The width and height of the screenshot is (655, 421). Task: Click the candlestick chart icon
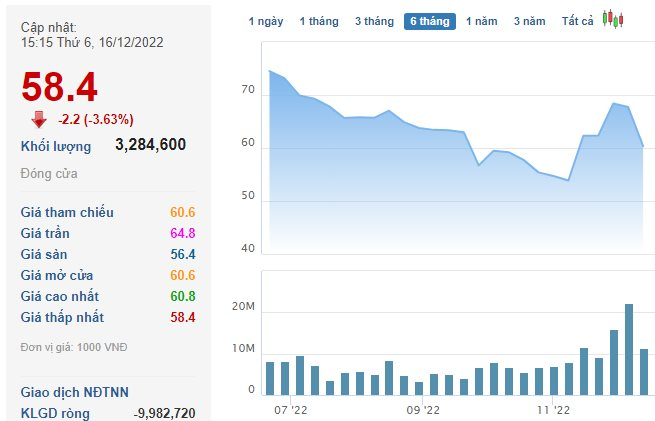point(613,19)
